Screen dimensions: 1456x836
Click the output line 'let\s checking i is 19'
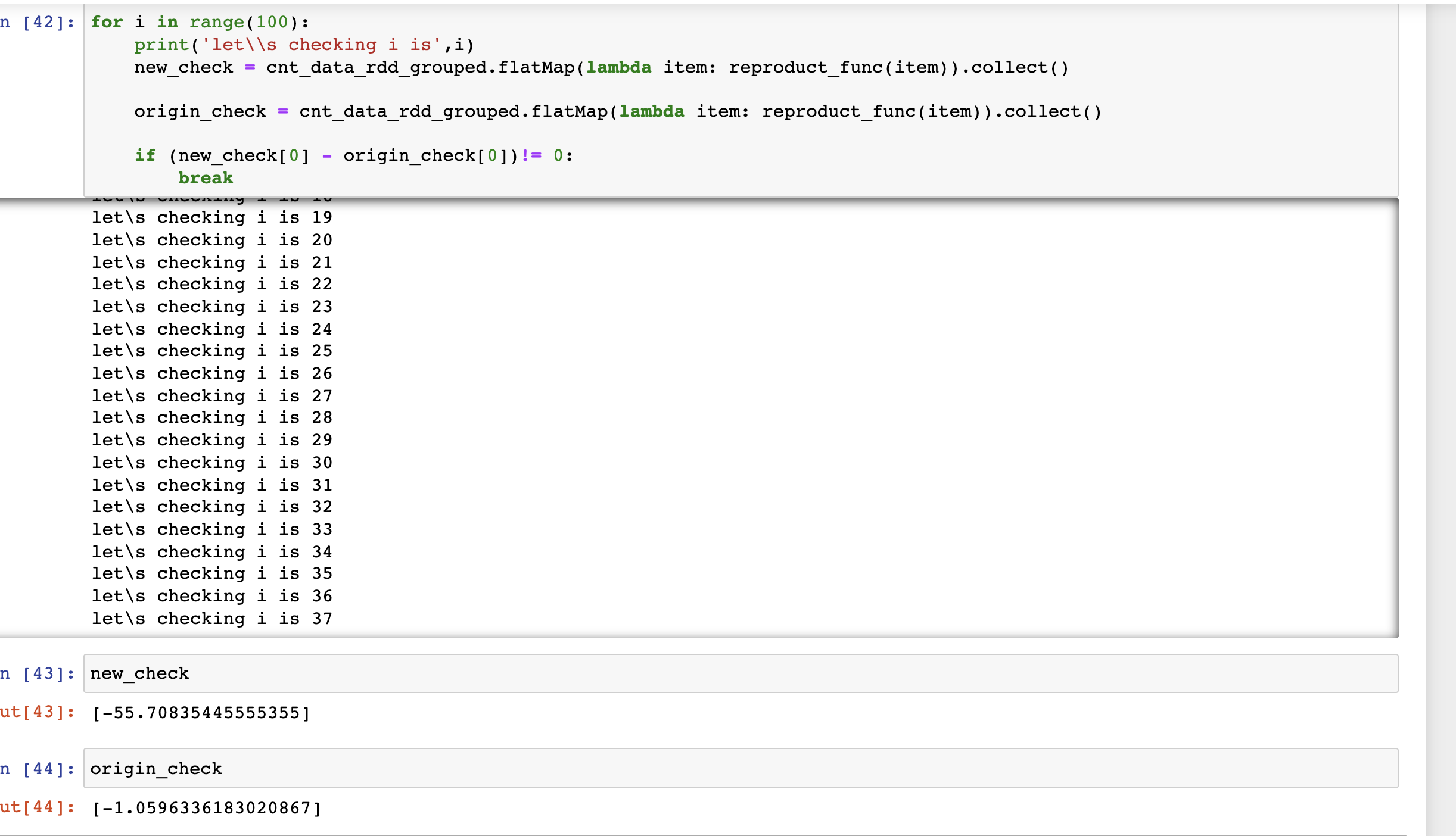pos(211,218)
